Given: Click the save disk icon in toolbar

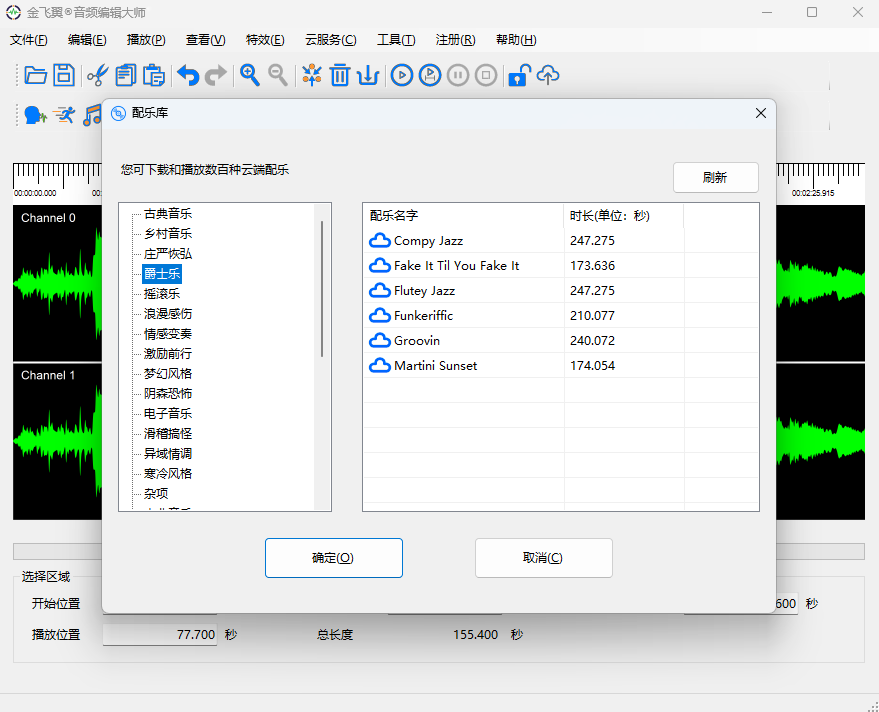Looking at the screenshot, I should click(x=64, y=75).
